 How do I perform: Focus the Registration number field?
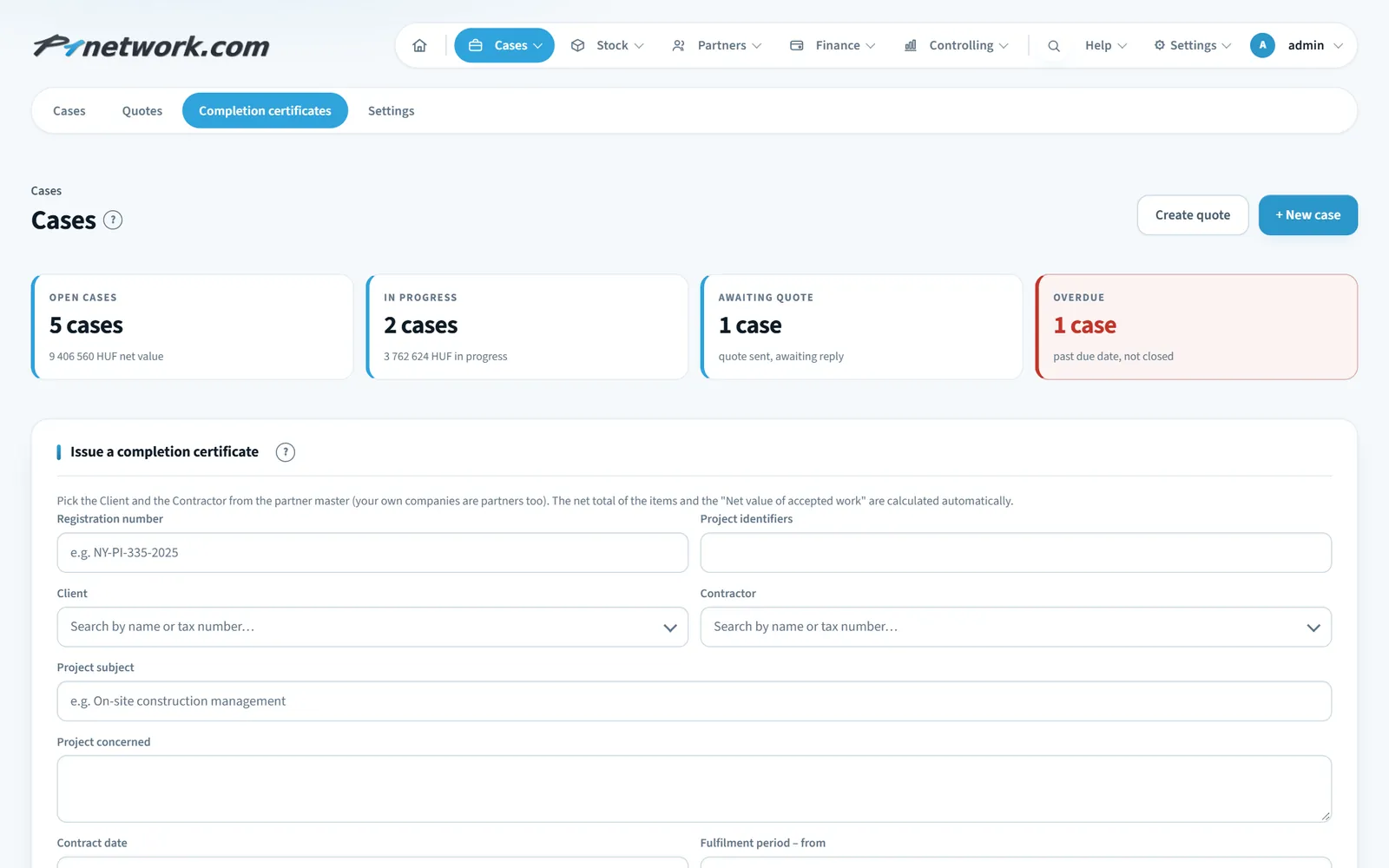pyautogui.click(x=372, y=553)
